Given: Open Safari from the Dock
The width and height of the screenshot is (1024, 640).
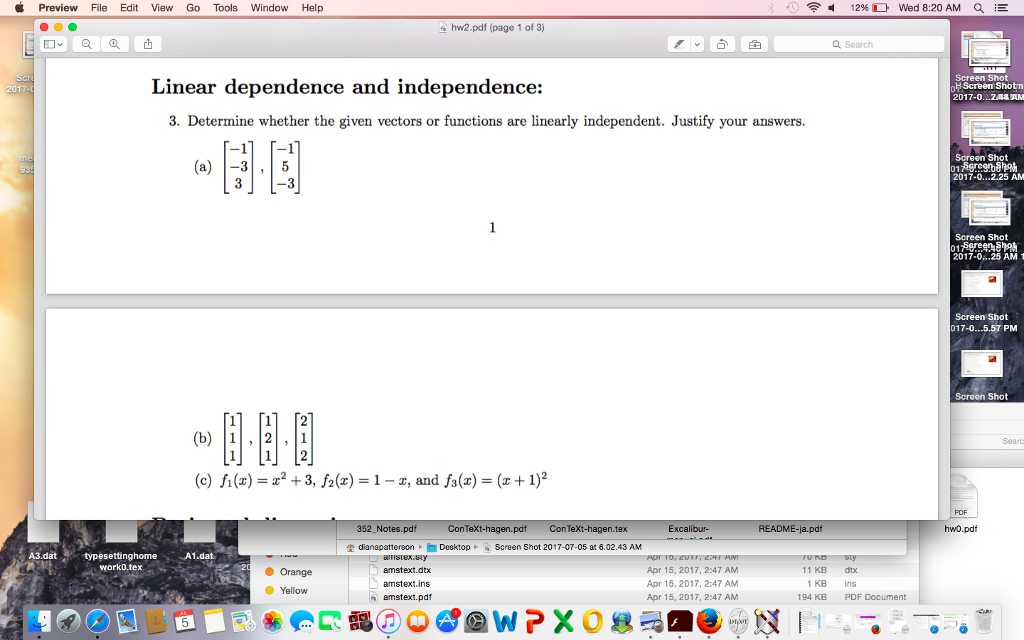Looking at the screenshot, I should coord(97,620).
